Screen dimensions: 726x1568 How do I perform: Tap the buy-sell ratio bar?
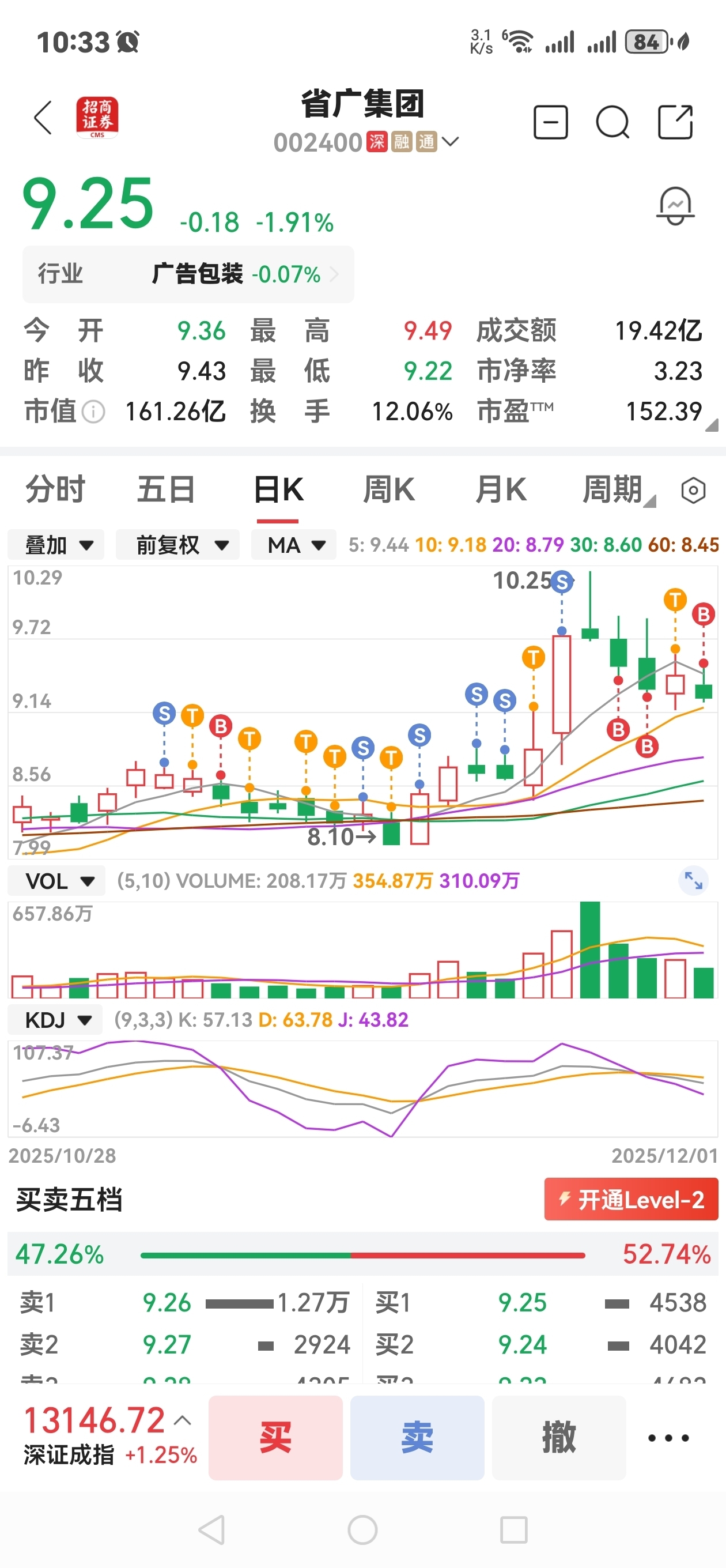(x=362, y=1255)
